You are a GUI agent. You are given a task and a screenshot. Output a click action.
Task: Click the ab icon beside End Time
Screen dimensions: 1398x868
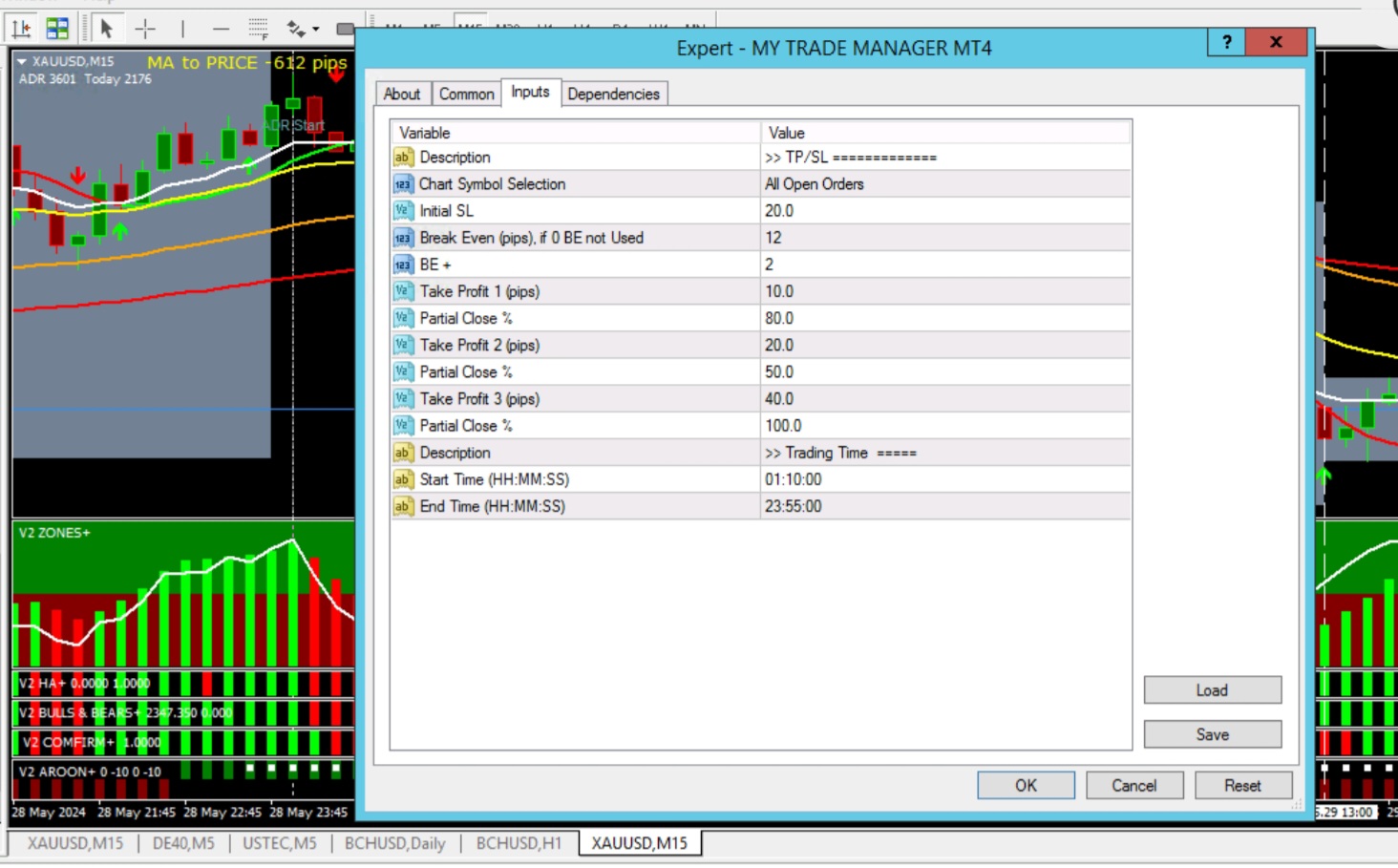click(403, 506)
